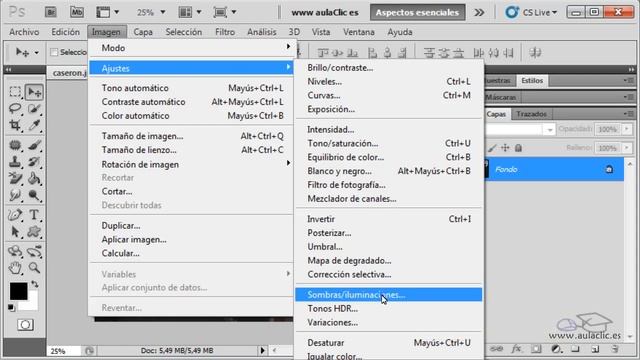
Task: Select the Move tool in toolbox
Action: (34, 92)
